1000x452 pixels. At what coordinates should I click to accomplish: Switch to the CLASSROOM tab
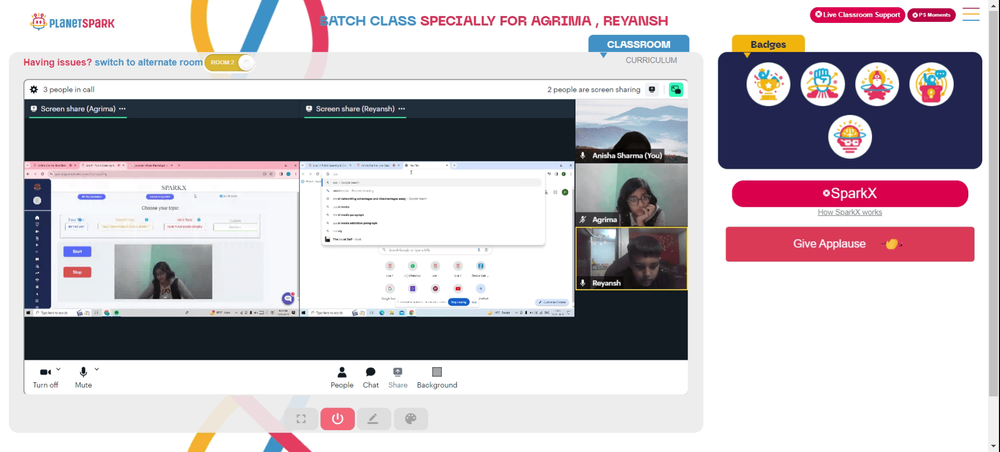tap(638, 45)
